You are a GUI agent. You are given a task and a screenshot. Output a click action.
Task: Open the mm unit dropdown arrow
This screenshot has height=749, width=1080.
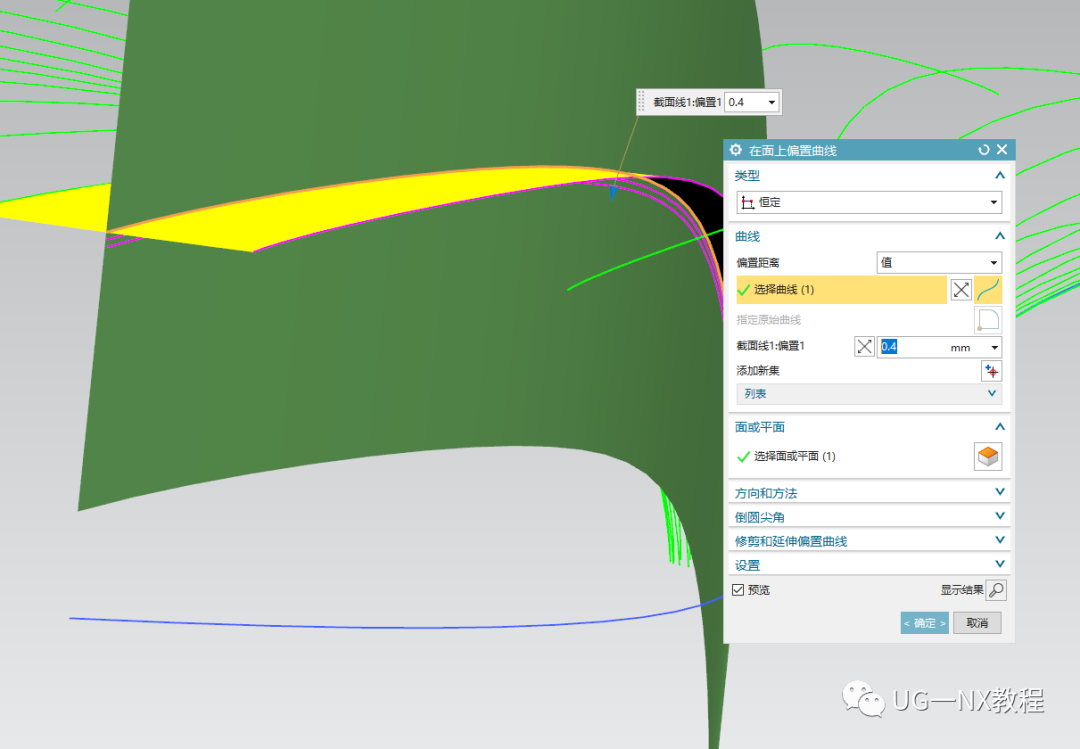click(x=994, y=347)
